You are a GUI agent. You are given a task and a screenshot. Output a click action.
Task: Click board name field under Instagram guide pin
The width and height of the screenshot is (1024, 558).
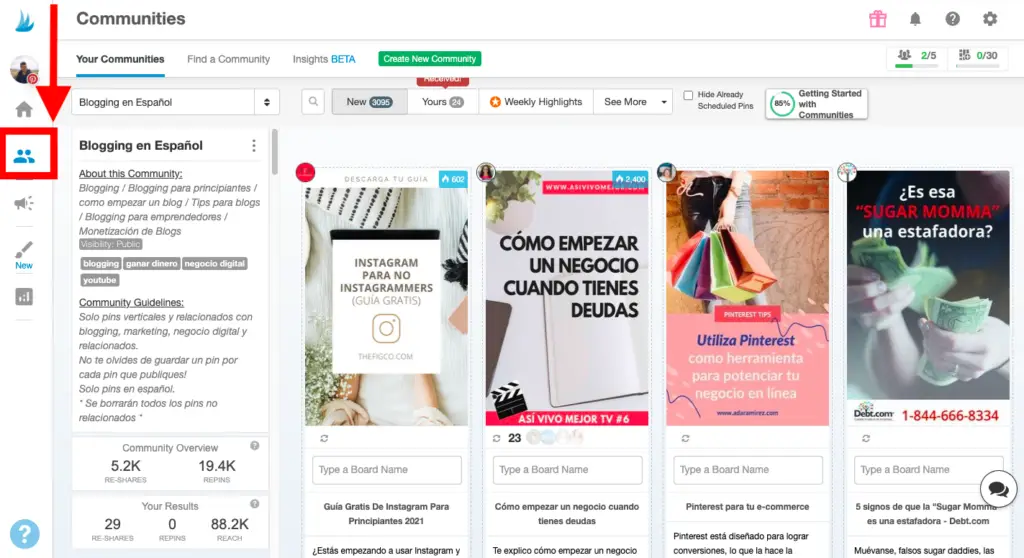click(x=387, y=470)
